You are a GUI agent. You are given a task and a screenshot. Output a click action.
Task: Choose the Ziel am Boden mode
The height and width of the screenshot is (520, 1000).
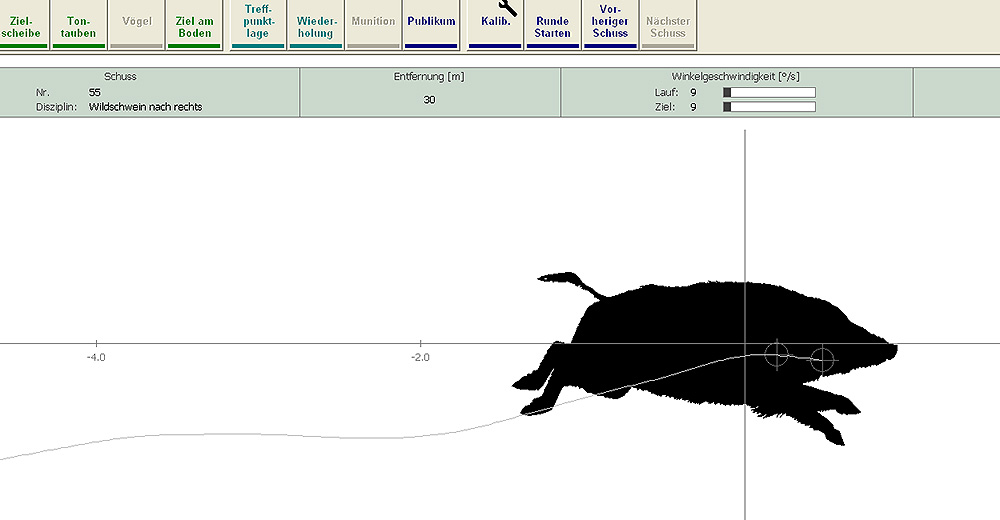coord(194,26)
